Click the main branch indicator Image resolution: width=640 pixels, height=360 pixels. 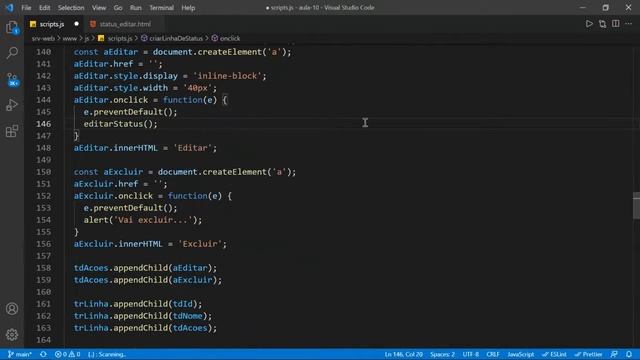(20, 354)
